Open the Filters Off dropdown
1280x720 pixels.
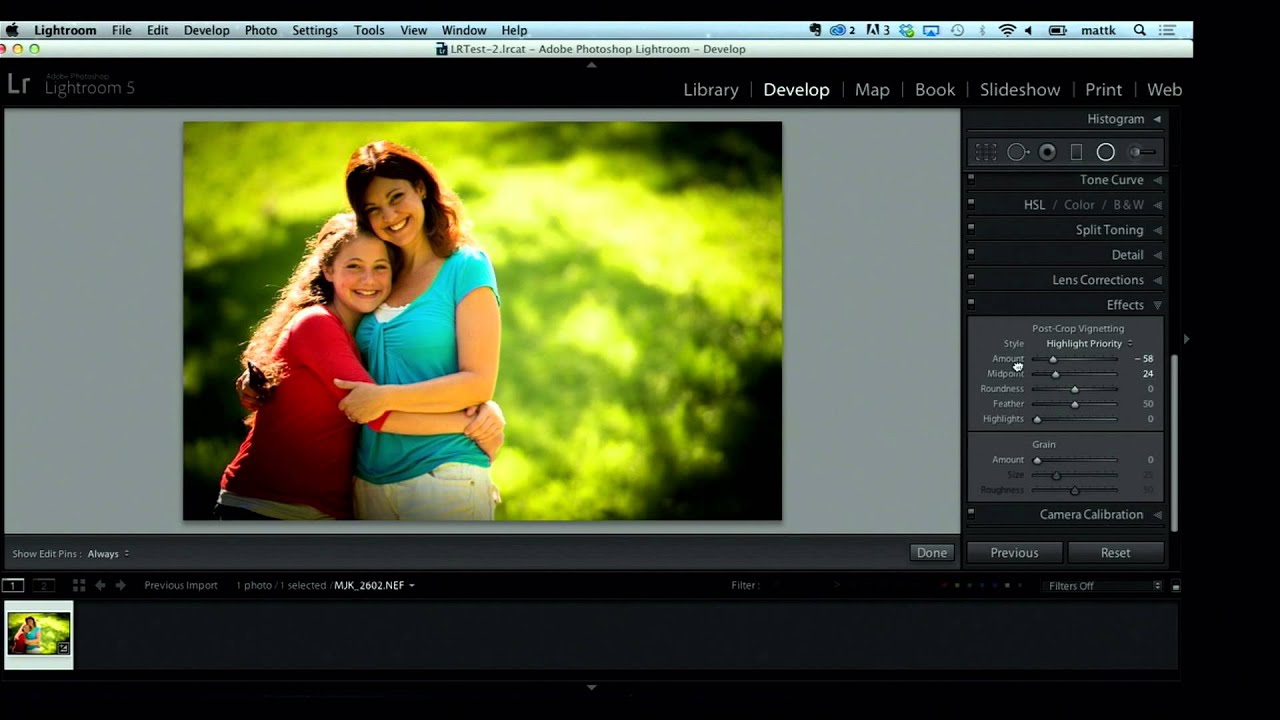click(x=1104, y=586)
